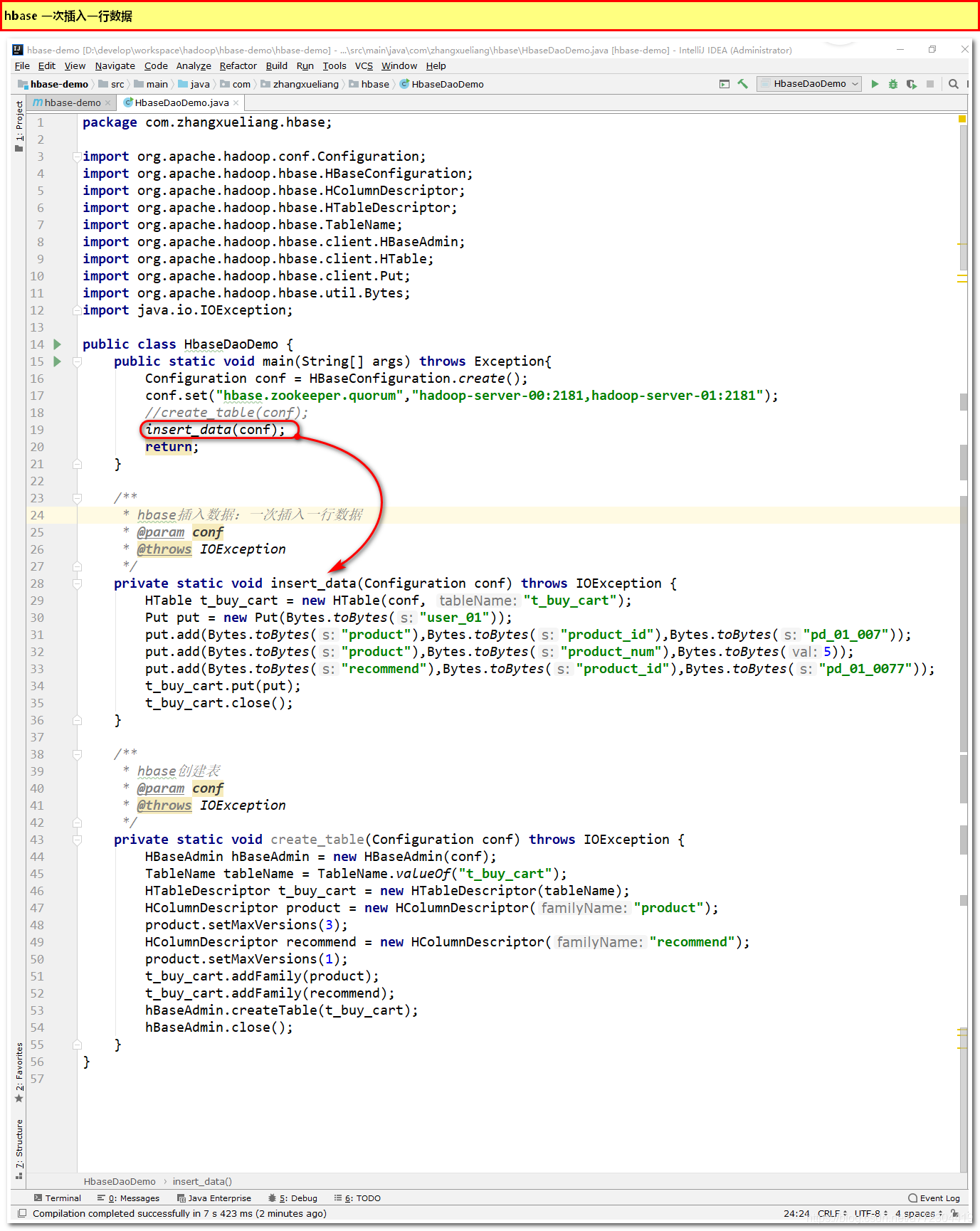
Task: Open the Window menu
Action: point(399,65)
